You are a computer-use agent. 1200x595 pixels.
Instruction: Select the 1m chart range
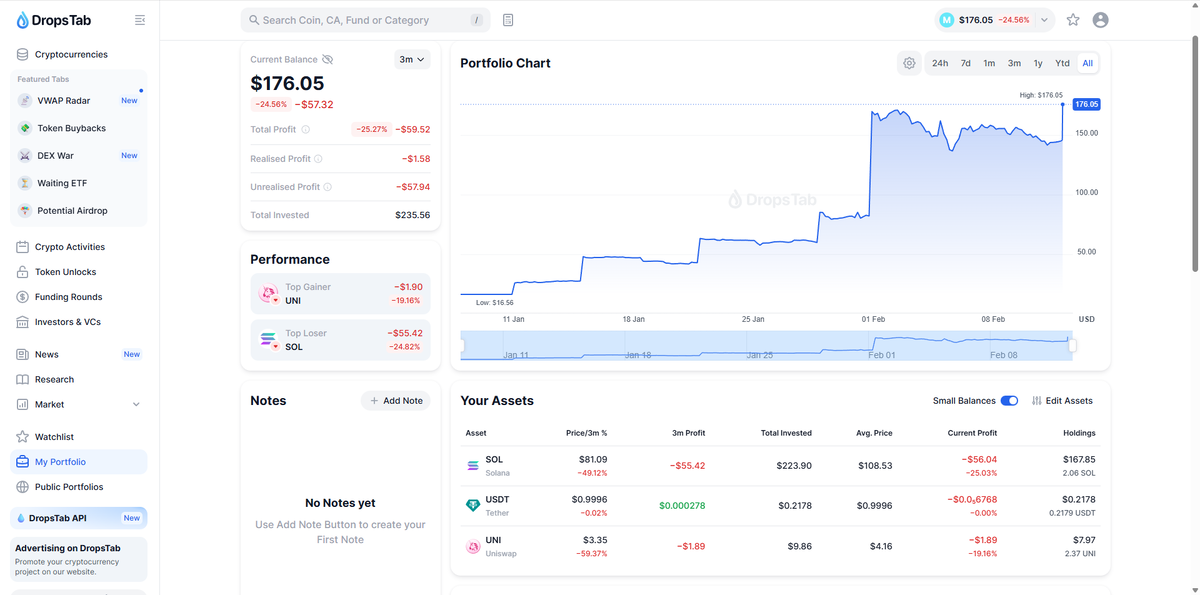[x=989, y=63]
